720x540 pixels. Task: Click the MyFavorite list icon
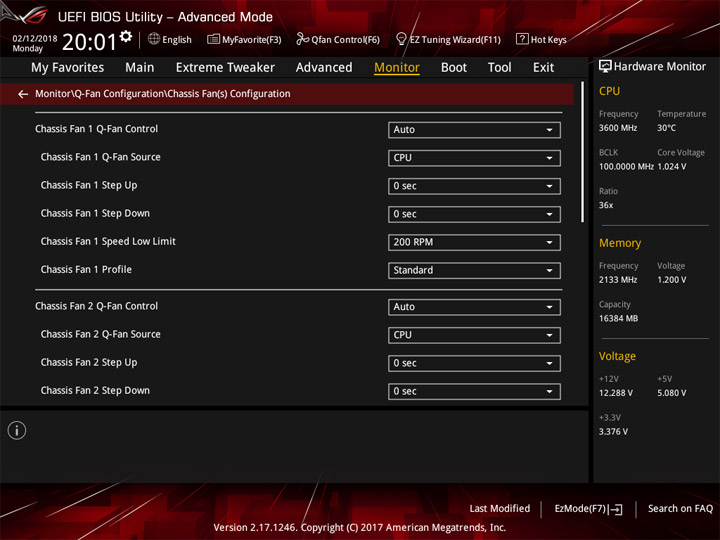click(213, 39)
